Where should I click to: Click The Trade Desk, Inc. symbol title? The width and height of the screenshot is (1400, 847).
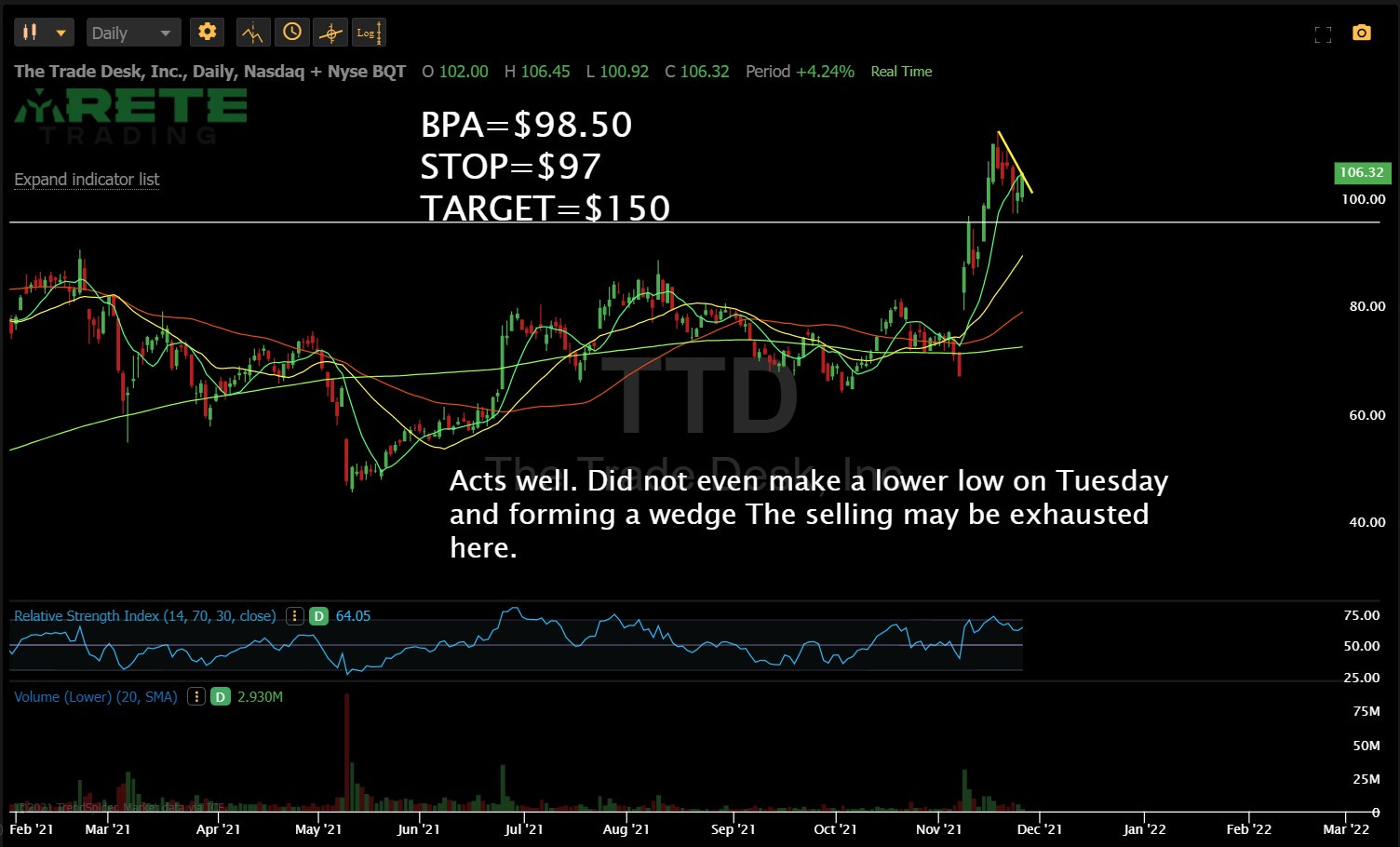[x=210, y=72]
